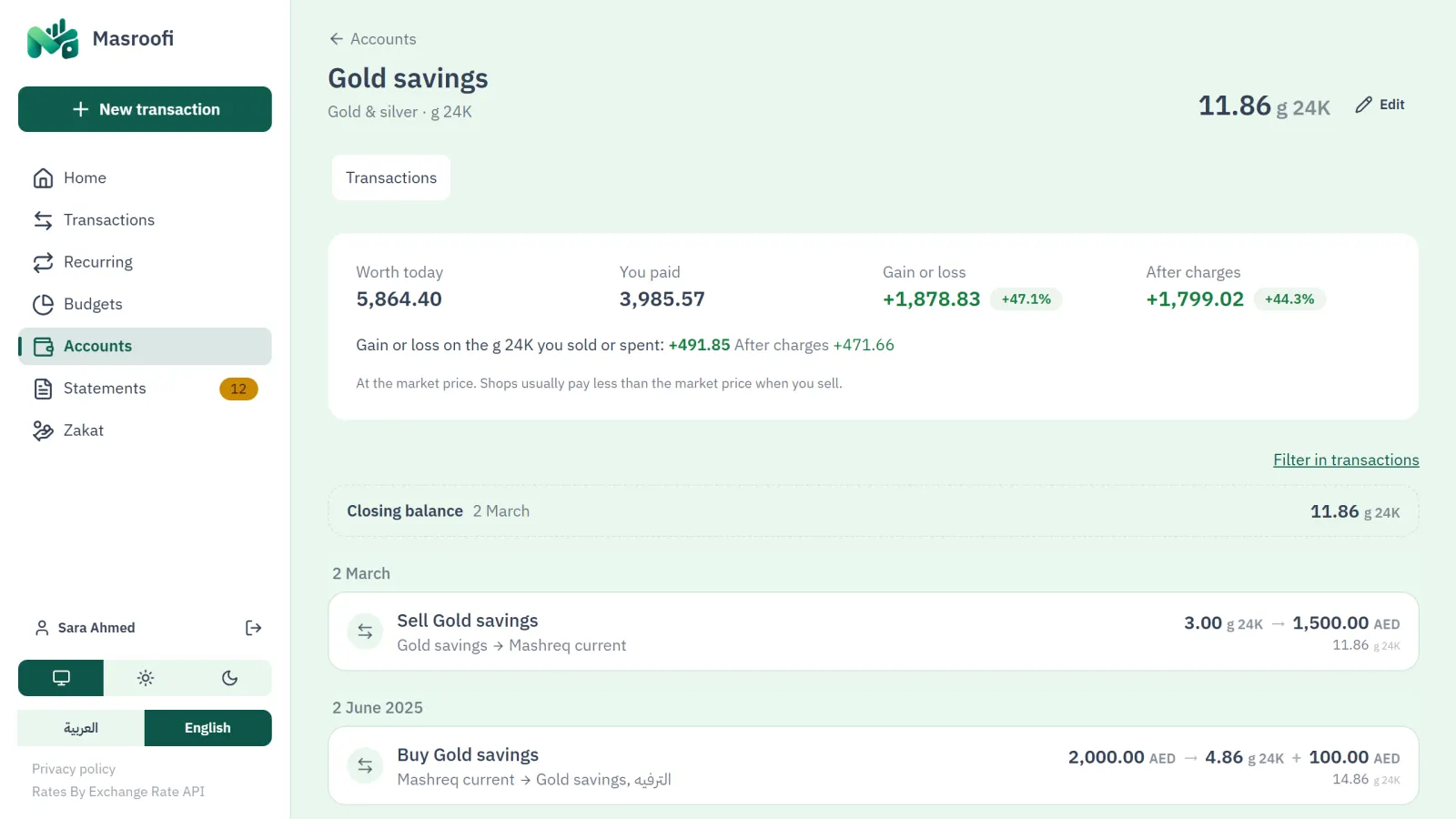The width and height of the screenshot is (1456, 819).
Task: Click the Statements document icon
Action: (43, 389)
